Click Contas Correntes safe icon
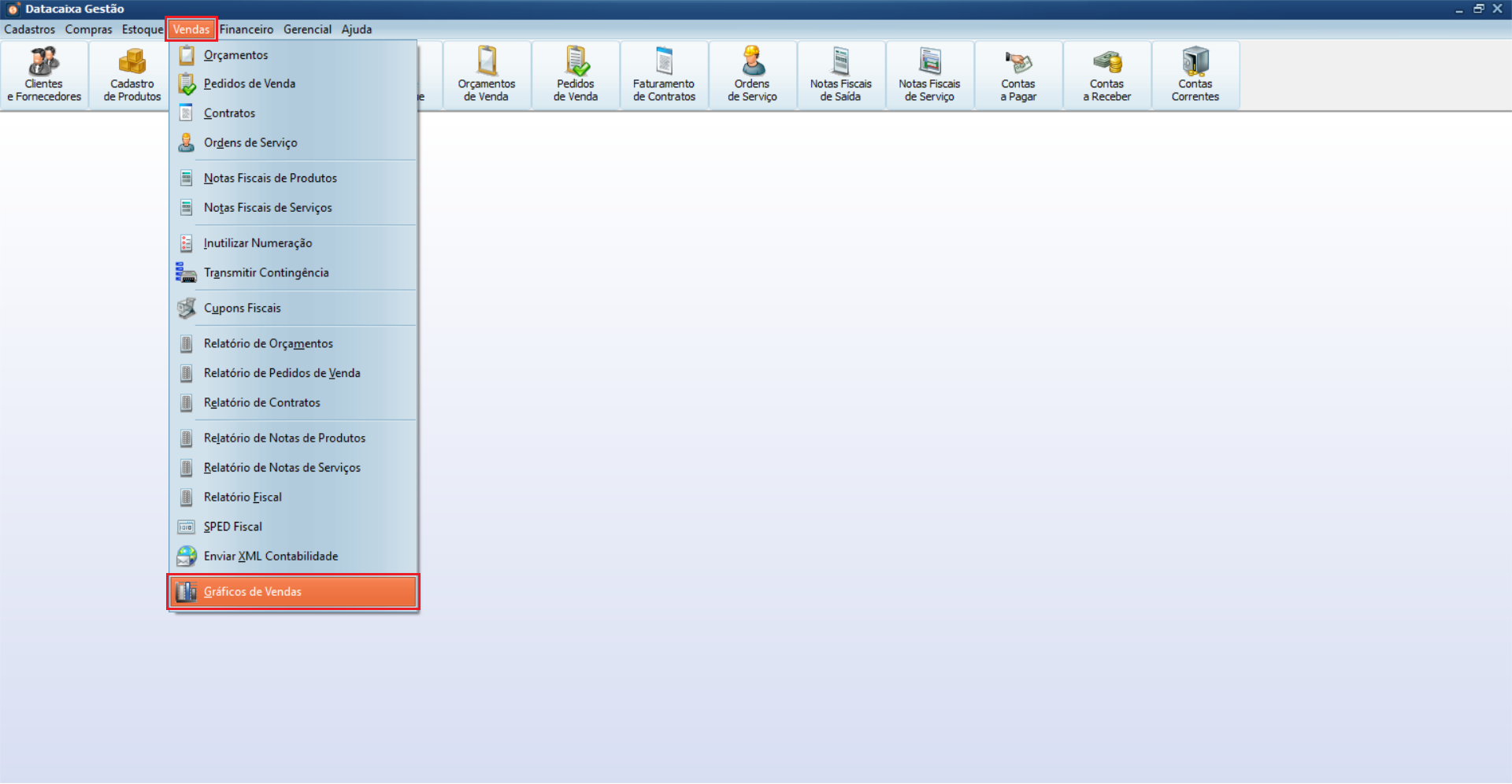The width and height of the screenshot is (1512, 784). [x=1195, y=63]
